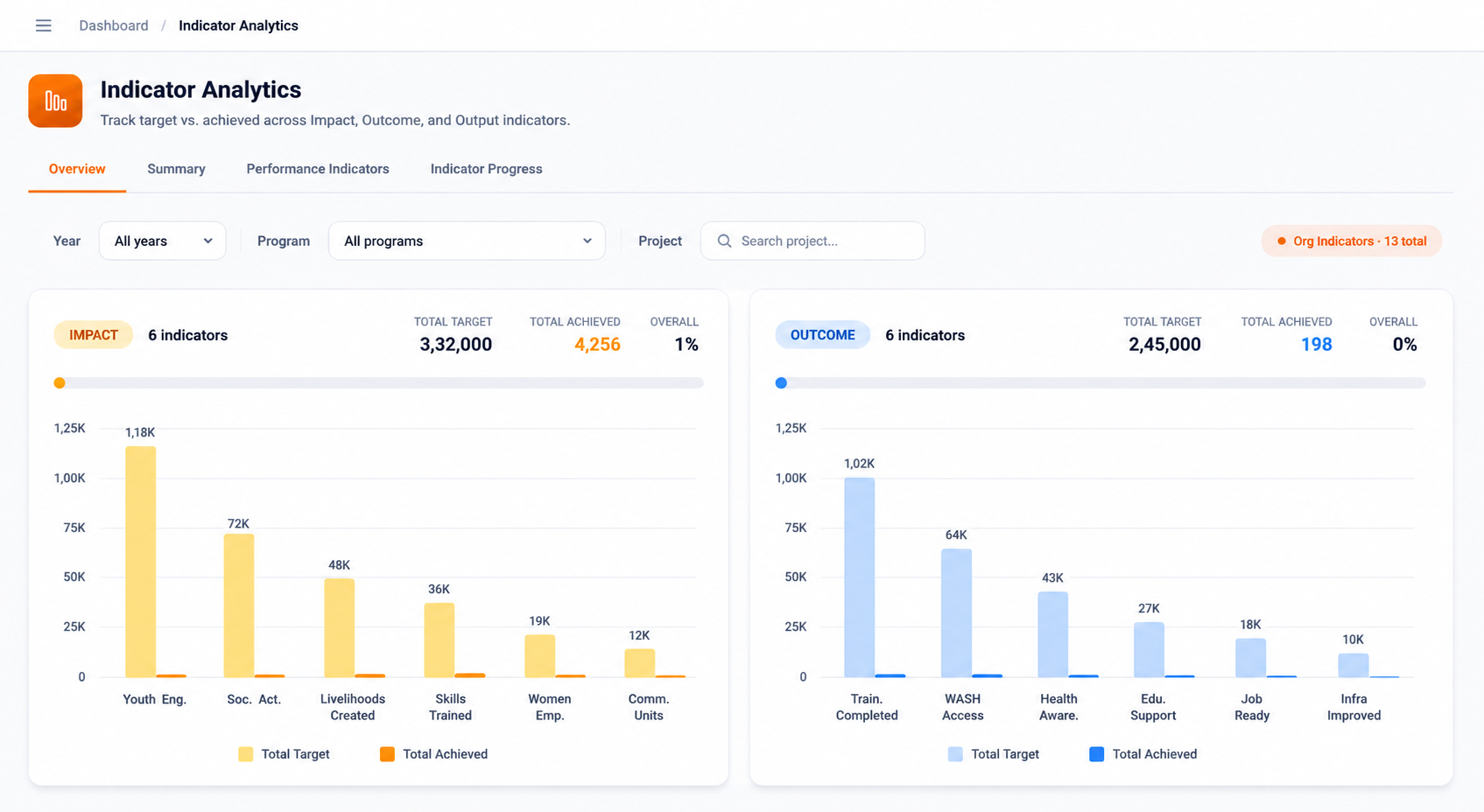The height and width of the screenshot is (812, 1484).
Task: Click the Infra Improved bar labeled 10K
Action: [1354, 665]
